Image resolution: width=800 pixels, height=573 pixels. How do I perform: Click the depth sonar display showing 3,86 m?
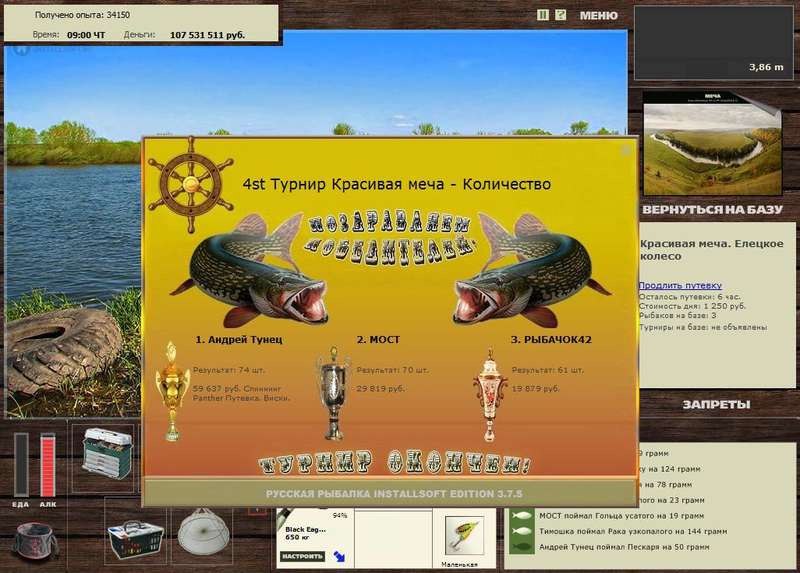pyautogui.click(x=714, y=43)
